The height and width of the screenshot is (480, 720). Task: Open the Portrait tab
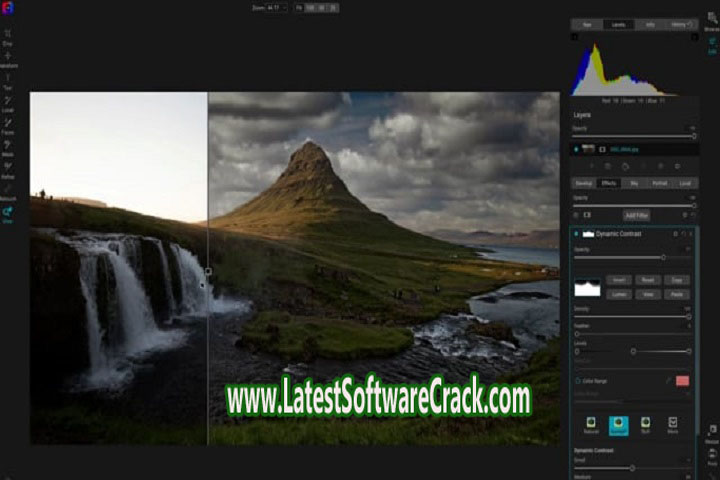click(660, 183)
